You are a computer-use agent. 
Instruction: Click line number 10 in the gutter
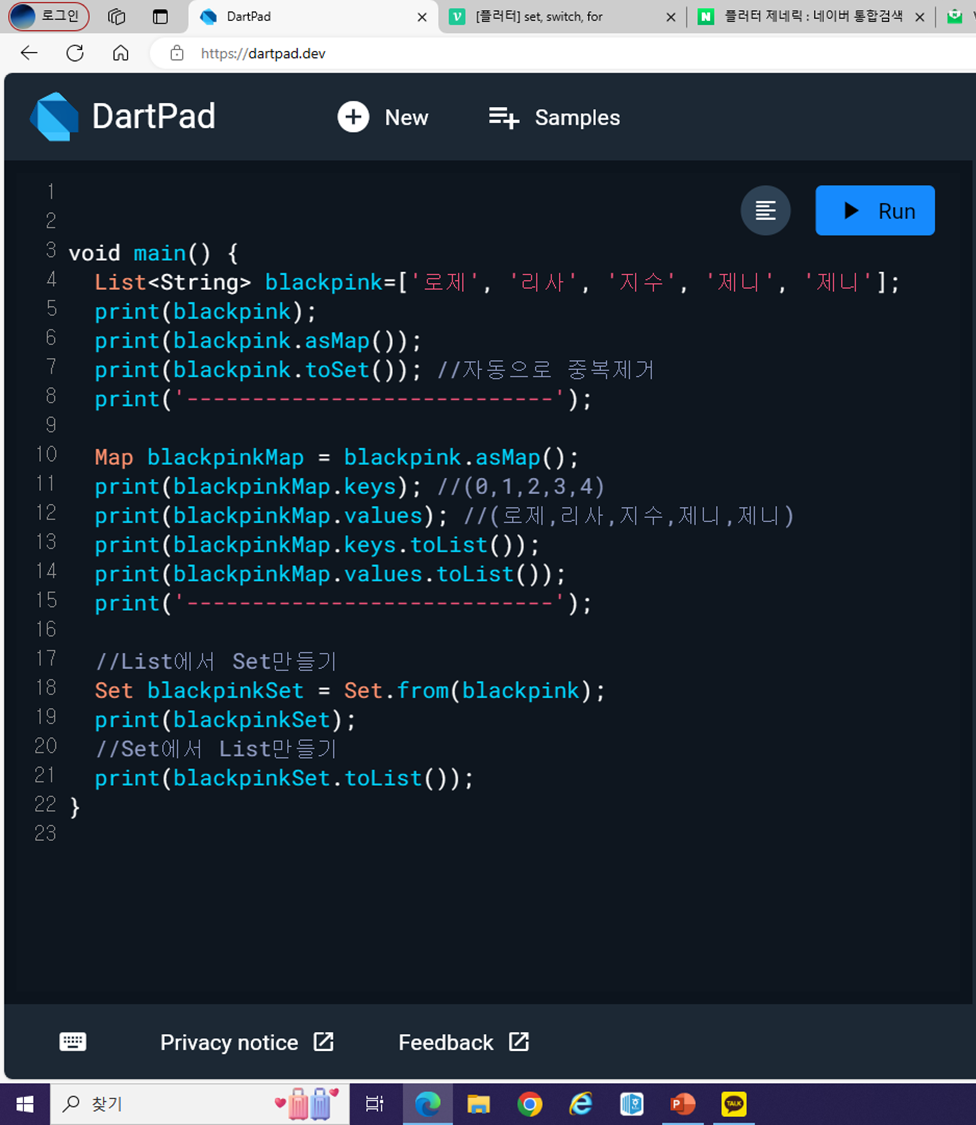(47, 454)
